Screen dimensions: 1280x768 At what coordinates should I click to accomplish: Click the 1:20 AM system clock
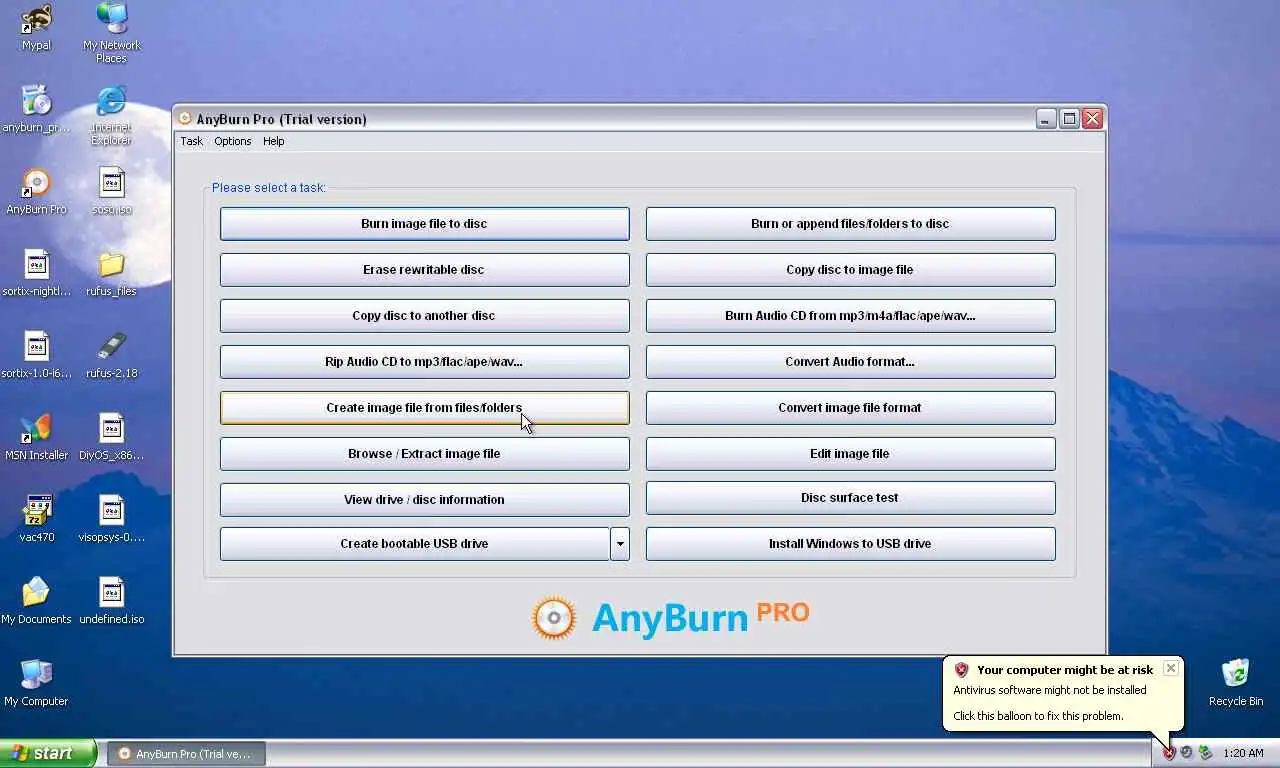pyautogui.click(x=1243, y=753)
